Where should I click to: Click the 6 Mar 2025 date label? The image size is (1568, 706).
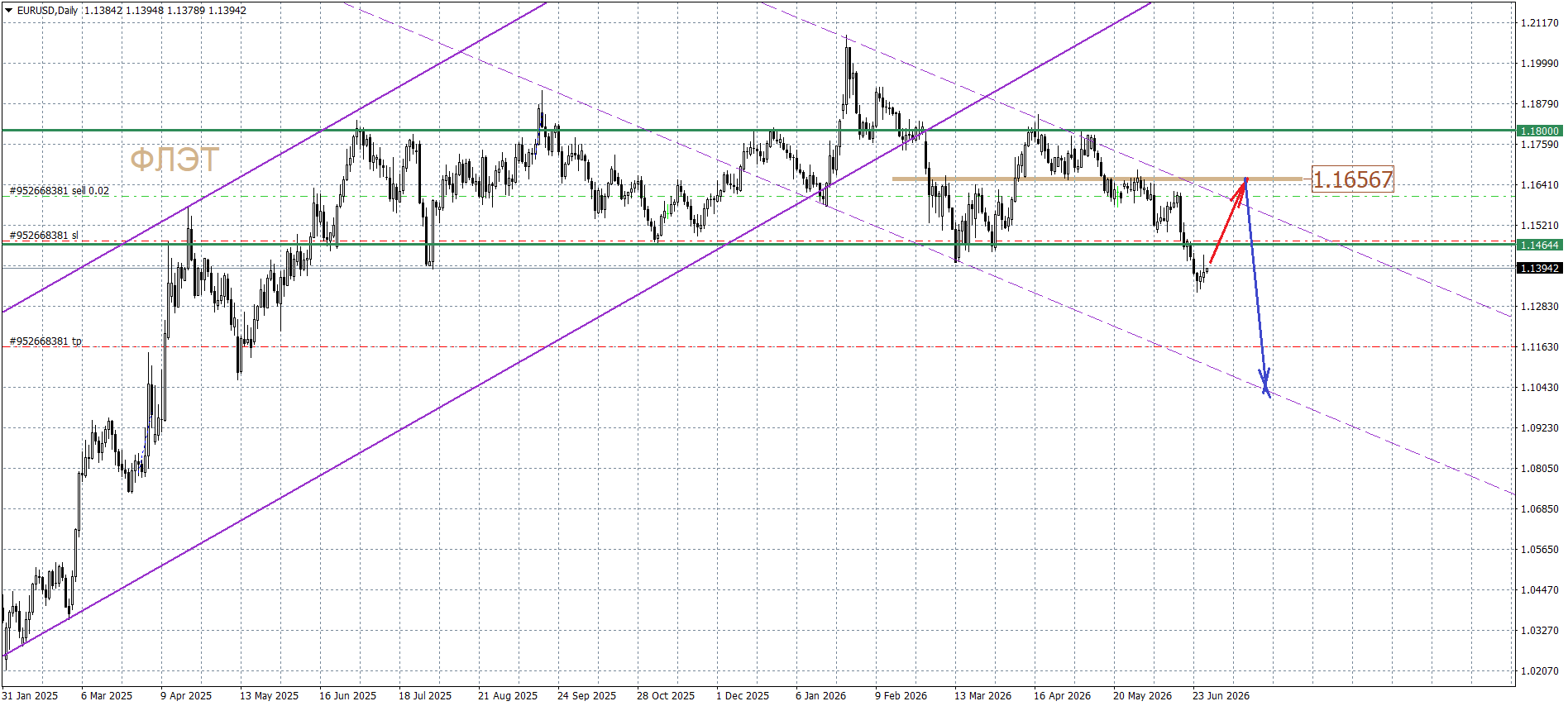tap(107, 696)
